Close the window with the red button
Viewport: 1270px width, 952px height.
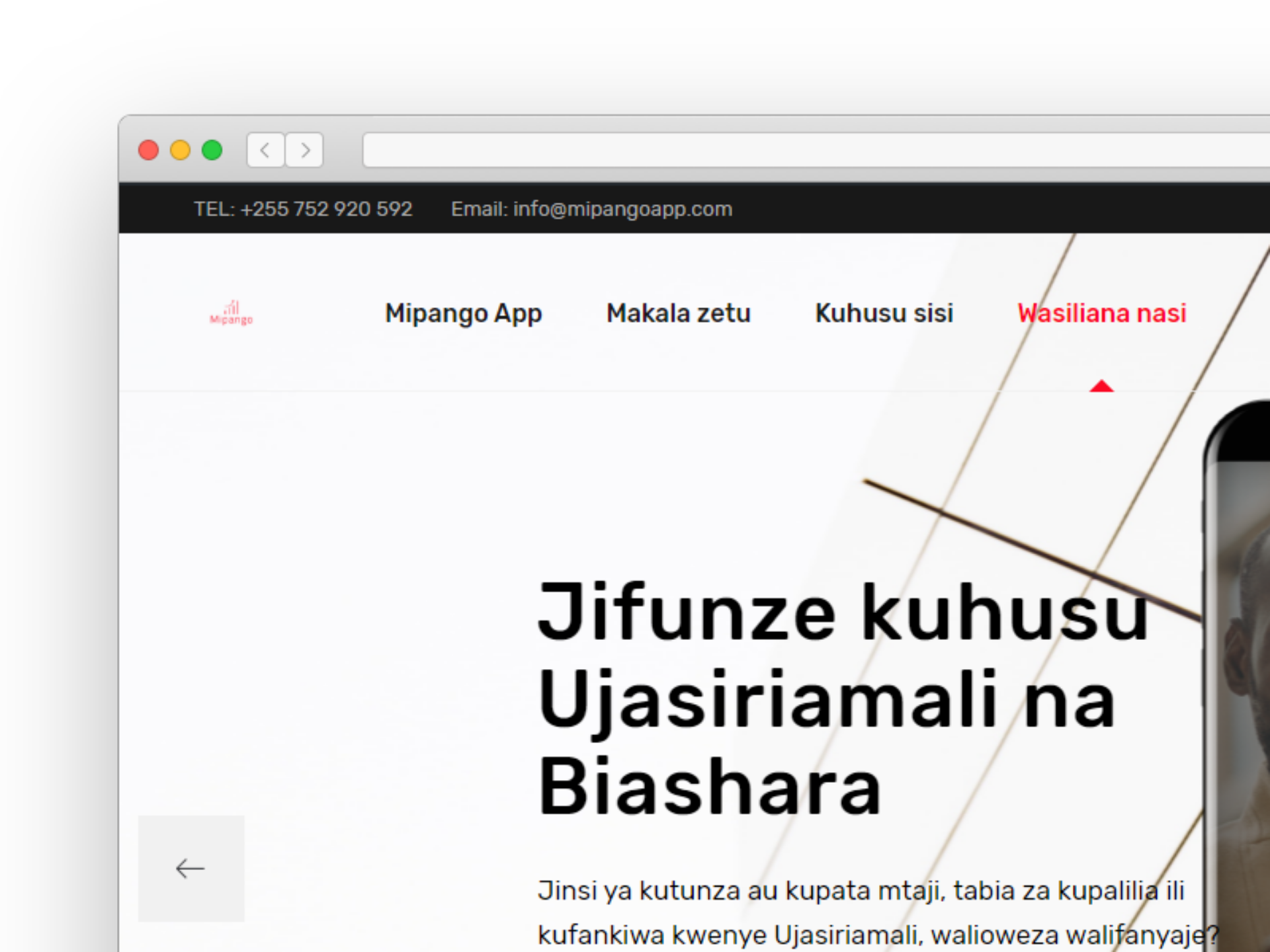tap(148, 150)
